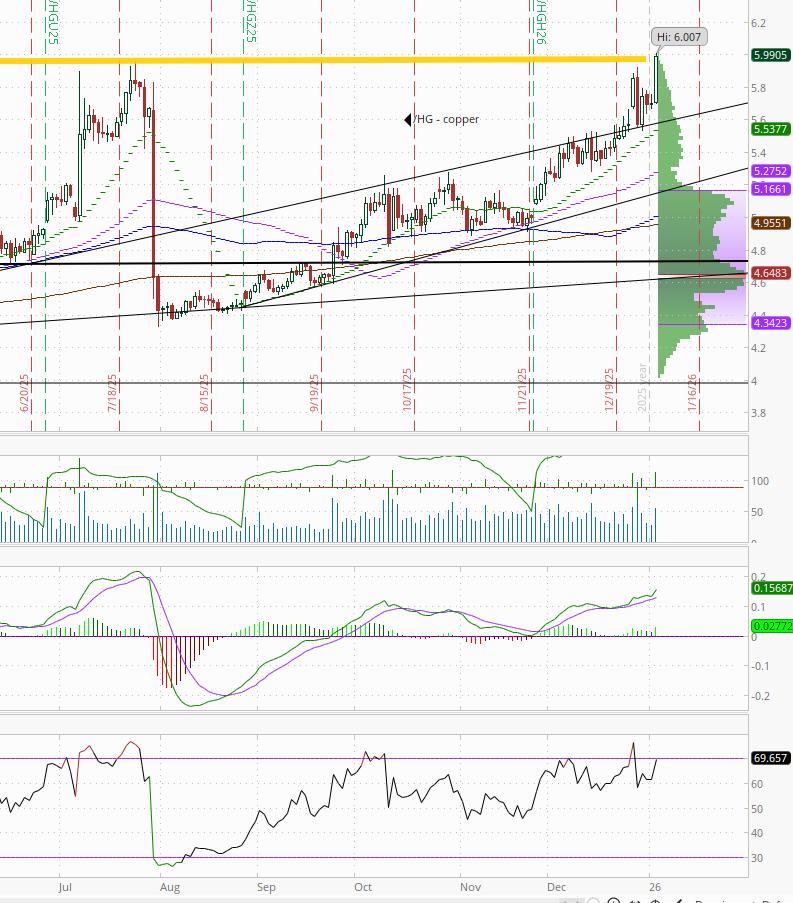The image size is (793, 903).
Task: Click the /HGH26 contract rollover label
Action: pos(541,22)
